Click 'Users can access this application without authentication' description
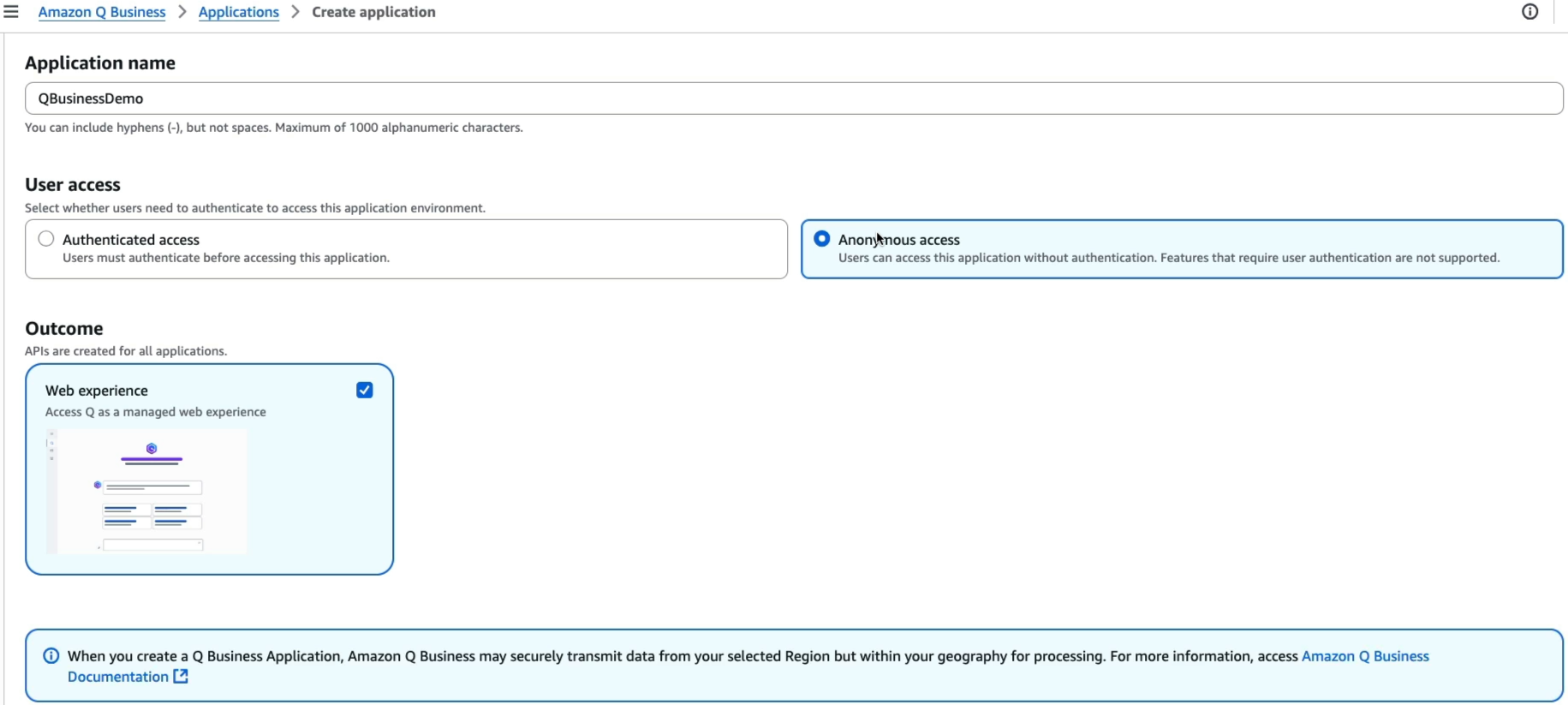 coord(1169,258)
